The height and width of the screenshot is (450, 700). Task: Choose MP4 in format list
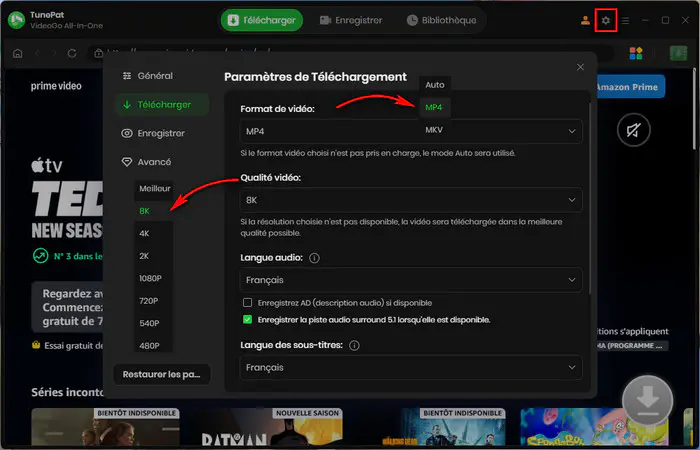(x=434, y=107)
